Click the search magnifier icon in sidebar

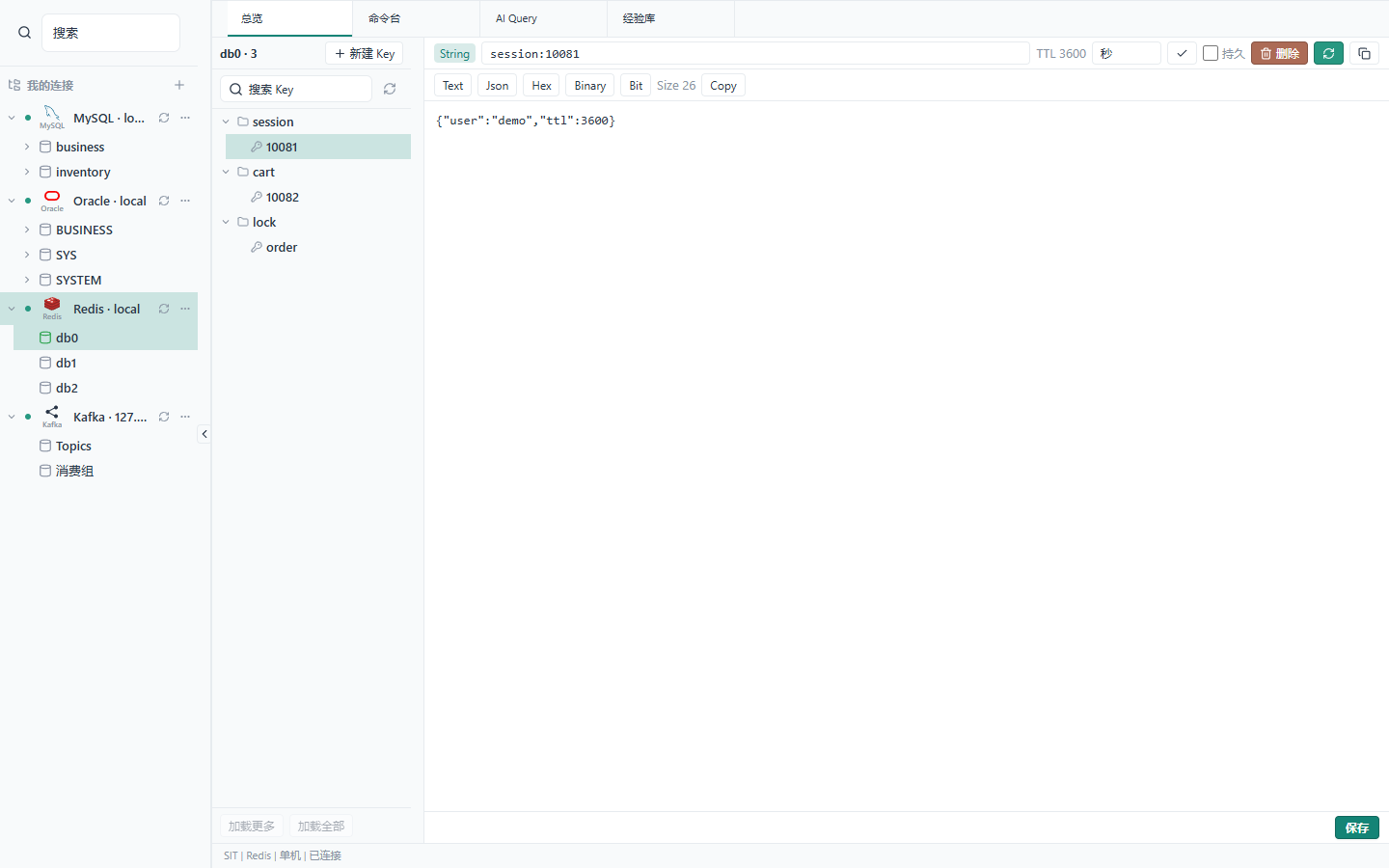(x=25, y=33)
